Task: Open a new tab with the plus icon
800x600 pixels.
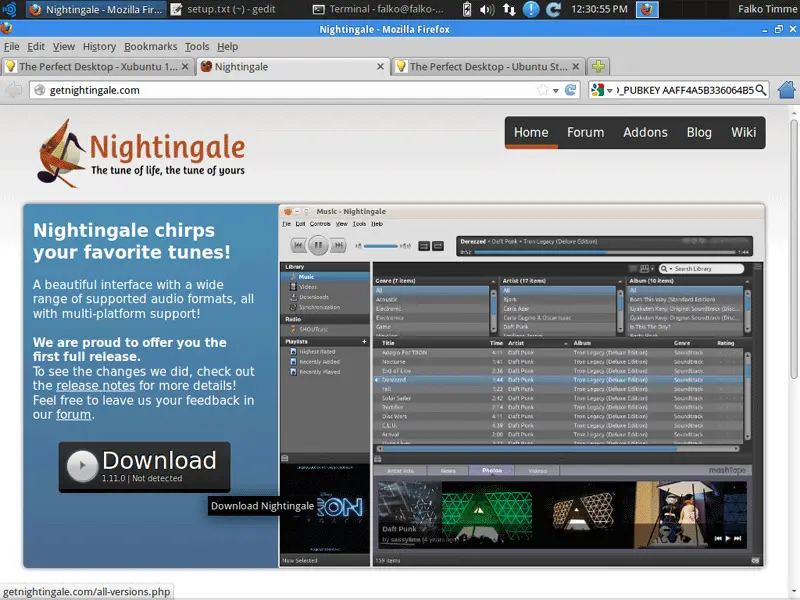Action: click(598, 66)
